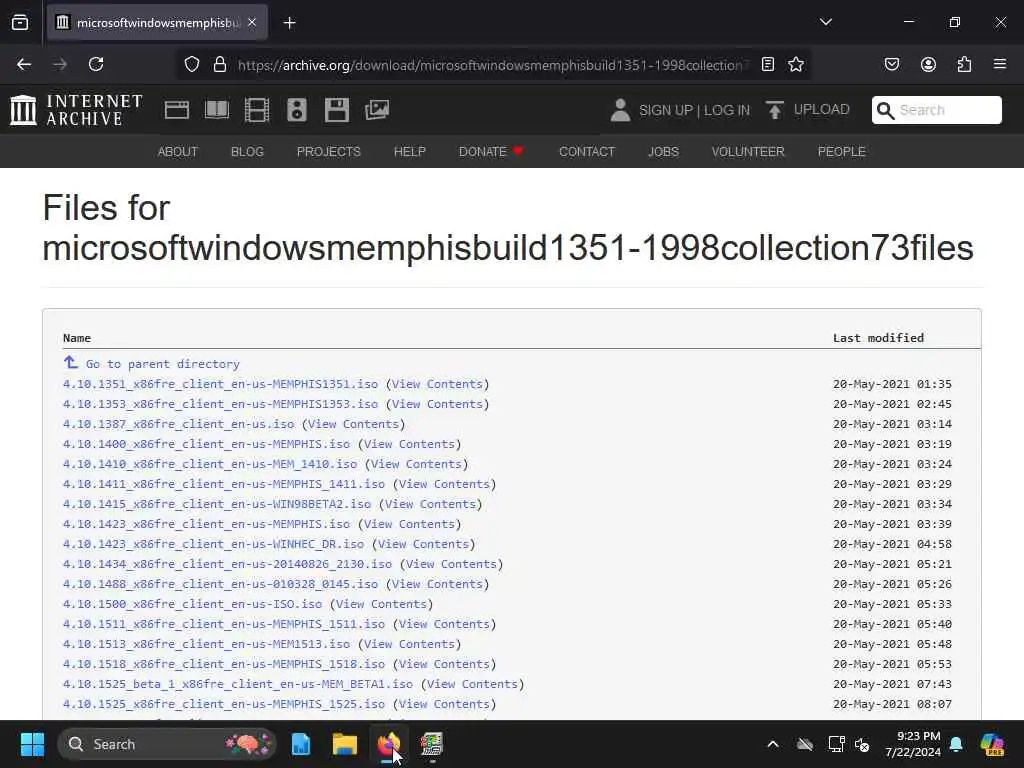The width and height of the screenshot is (1024, 768).
Task: Go back to the previous page
Action: (24, 64)
